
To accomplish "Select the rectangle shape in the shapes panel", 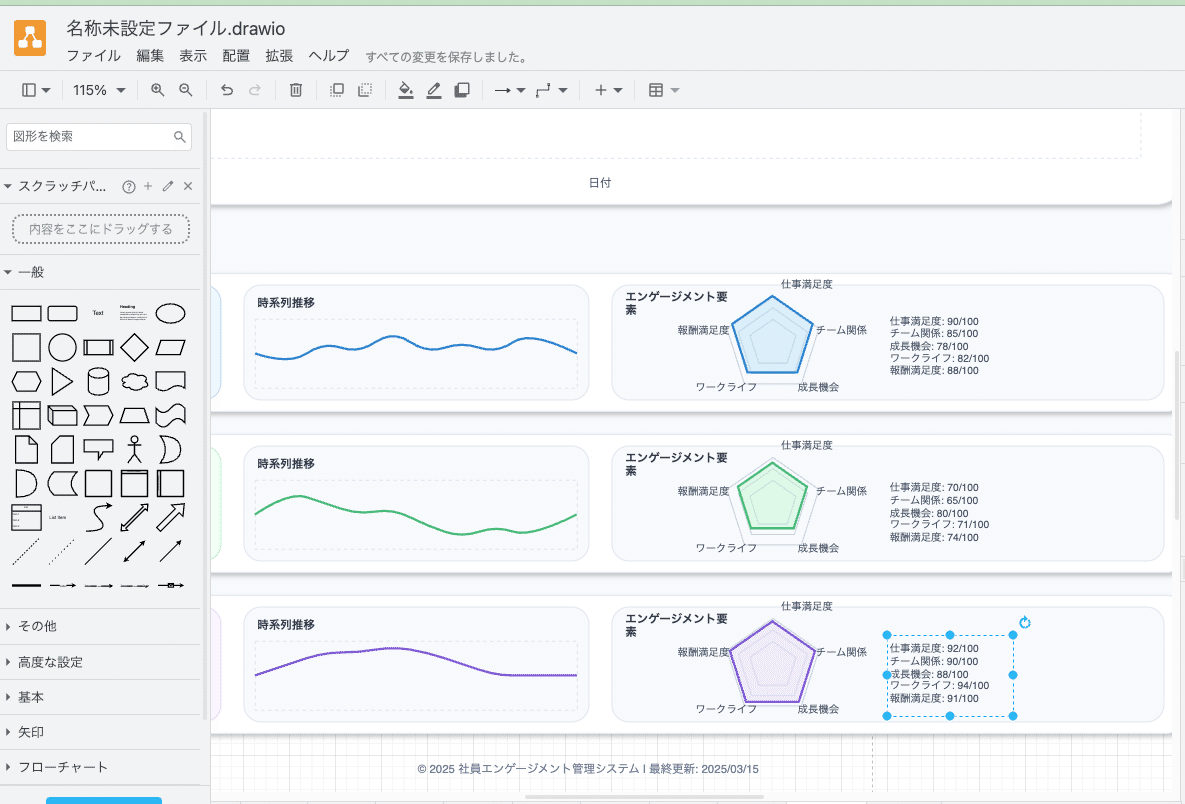I will pos(26,312).
